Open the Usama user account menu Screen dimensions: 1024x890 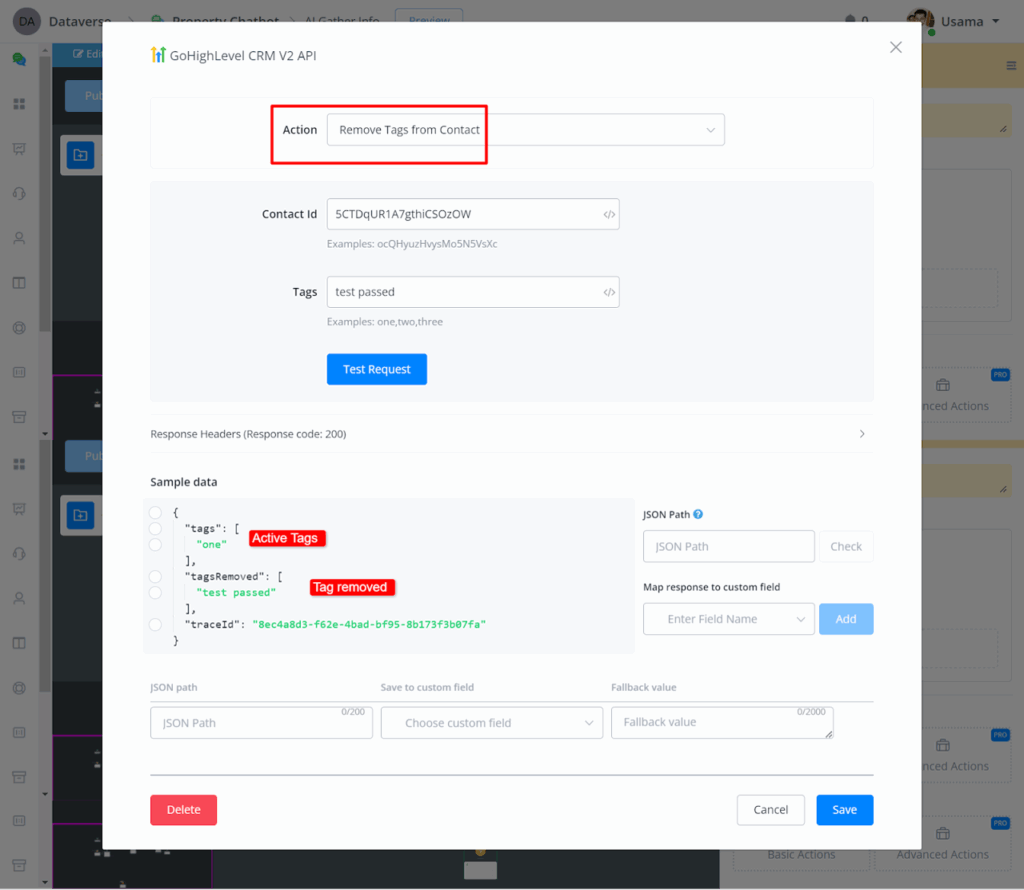pos(953,21)
